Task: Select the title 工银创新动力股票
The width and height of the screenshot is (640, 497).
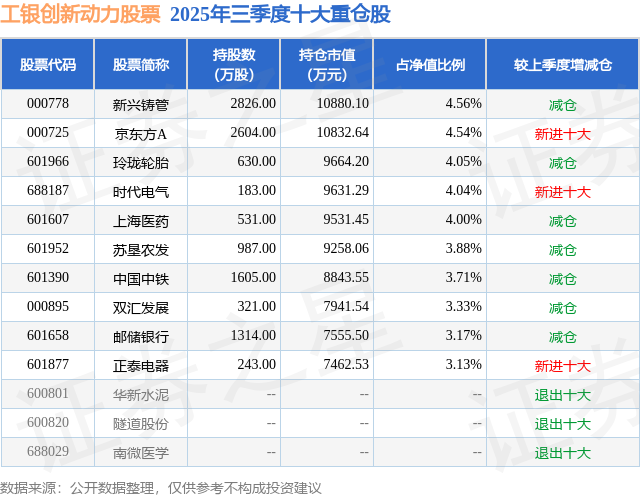Action: [80, 14]
